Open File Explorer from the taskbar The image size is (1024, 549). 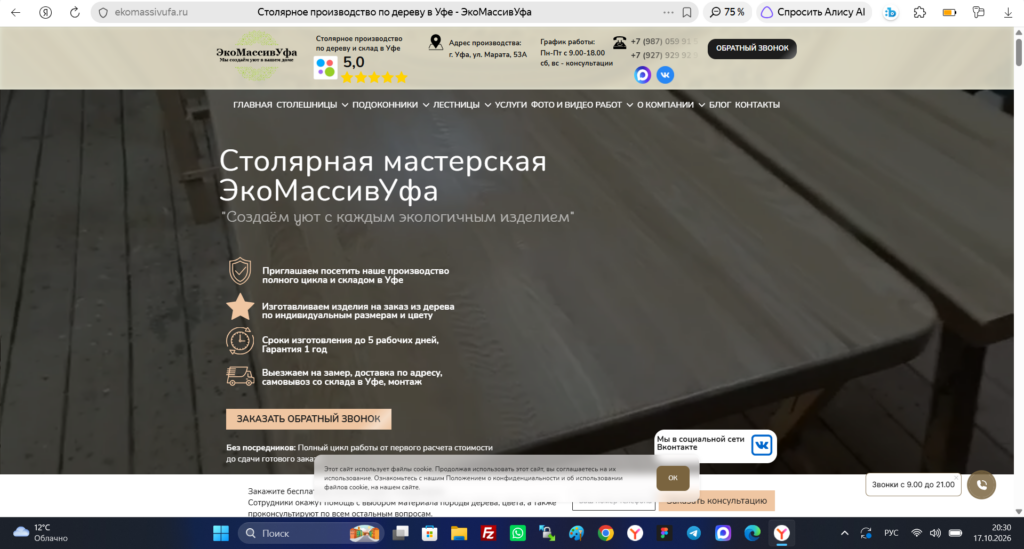pos(458,533)
